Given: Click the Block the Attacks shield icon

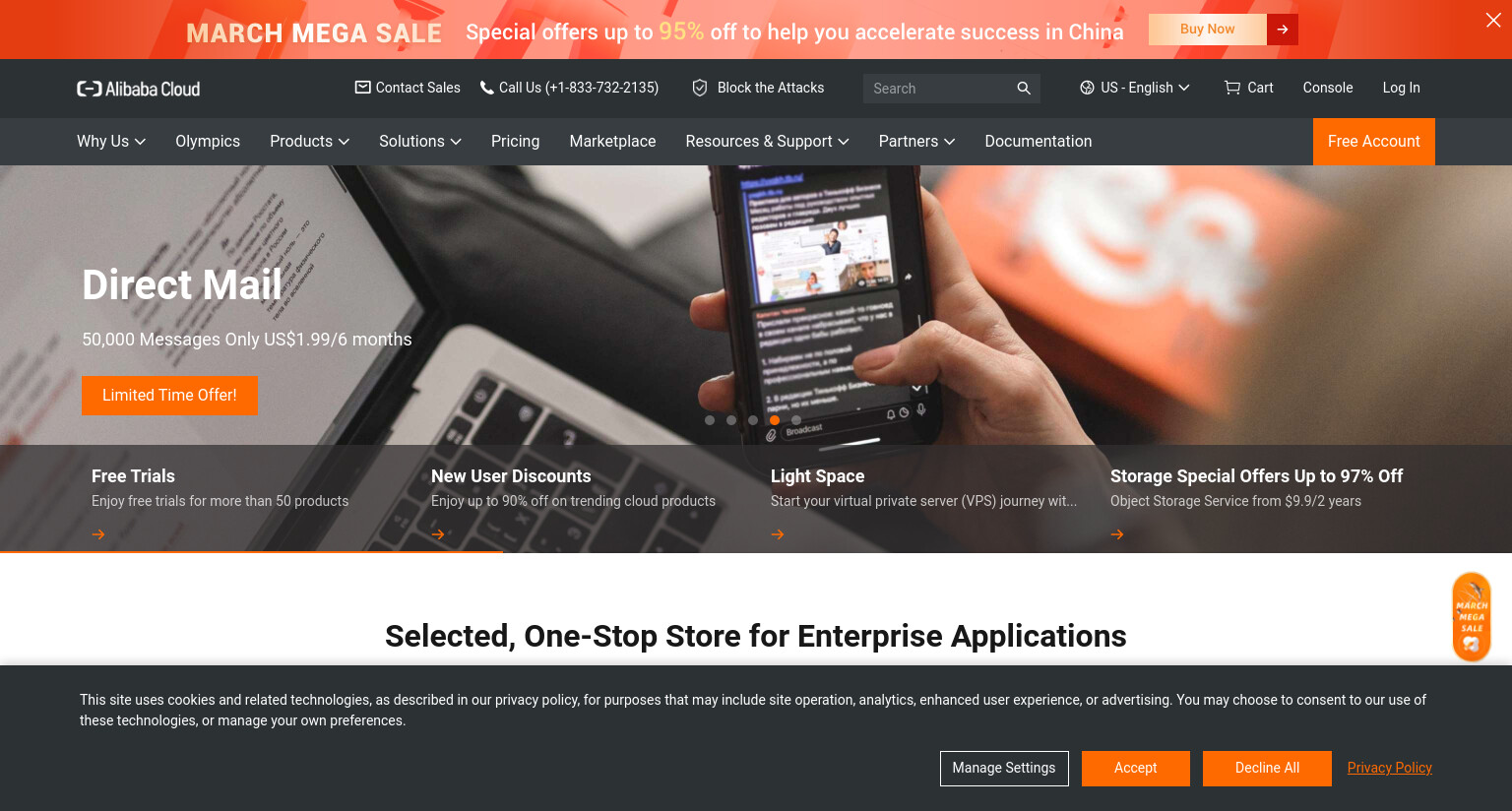Looking at the screenshot, I should 700,88.
